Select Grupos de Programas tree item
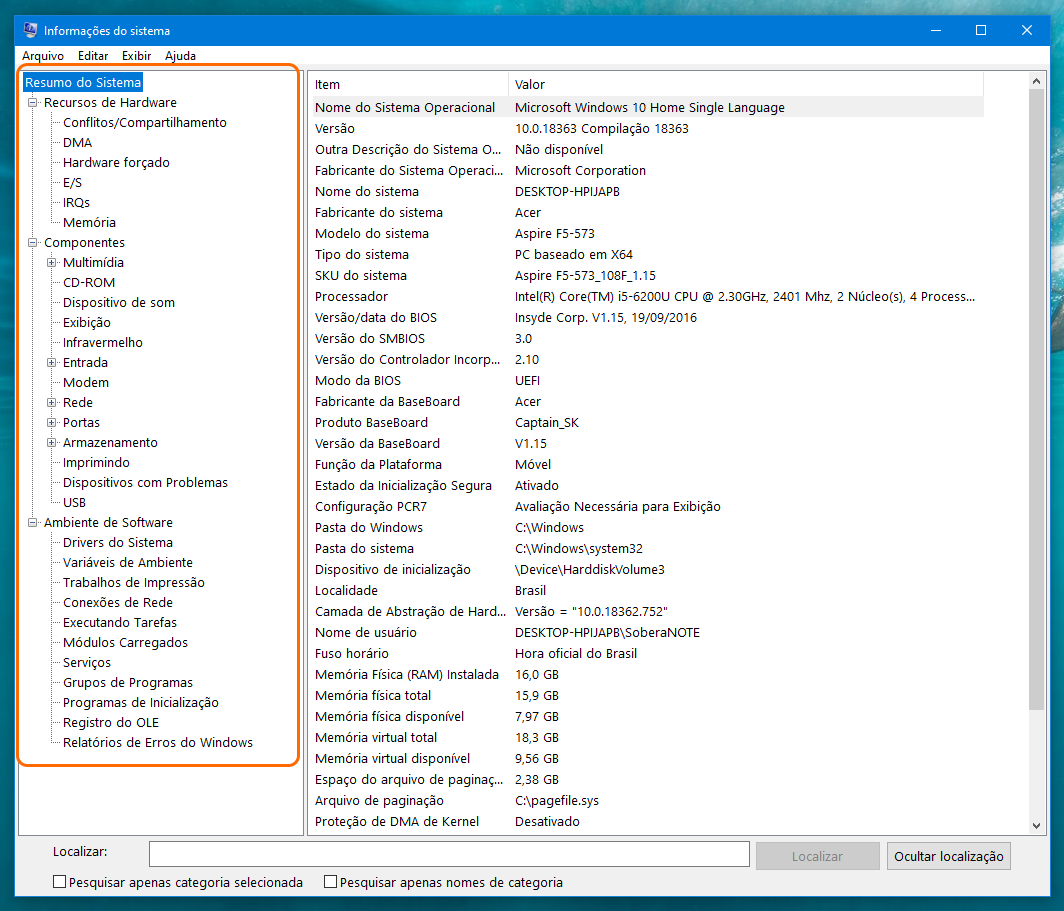The image size is (1064, 911). point(128,682)
